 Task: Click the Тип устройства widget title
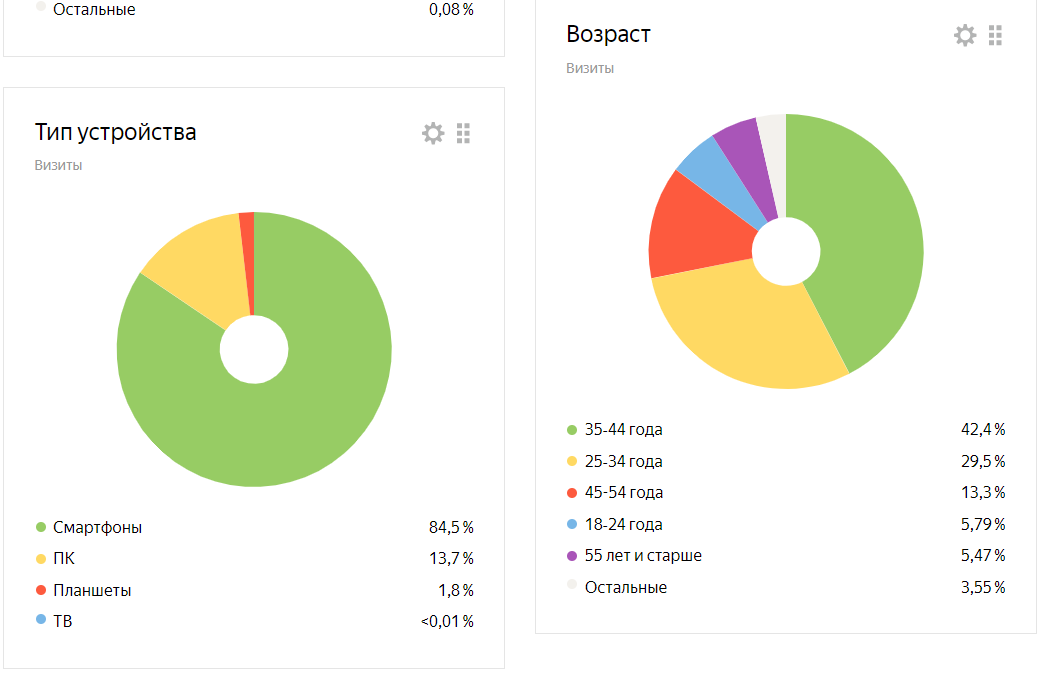click(x=115, y=132)
